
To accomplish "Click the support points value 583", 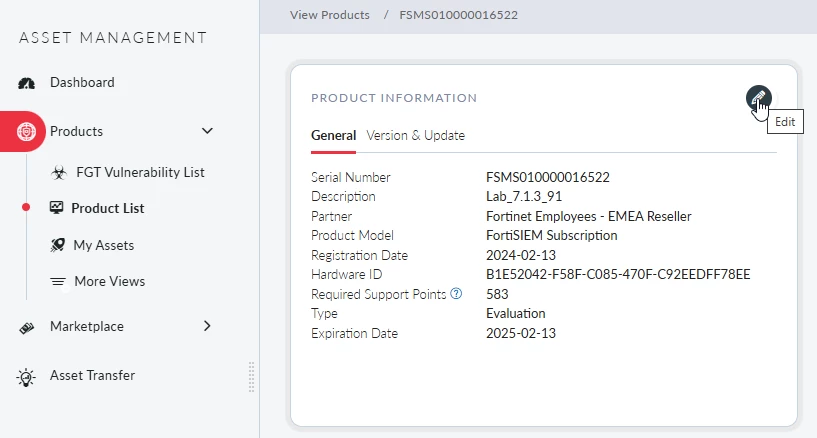I will point(497,294).
